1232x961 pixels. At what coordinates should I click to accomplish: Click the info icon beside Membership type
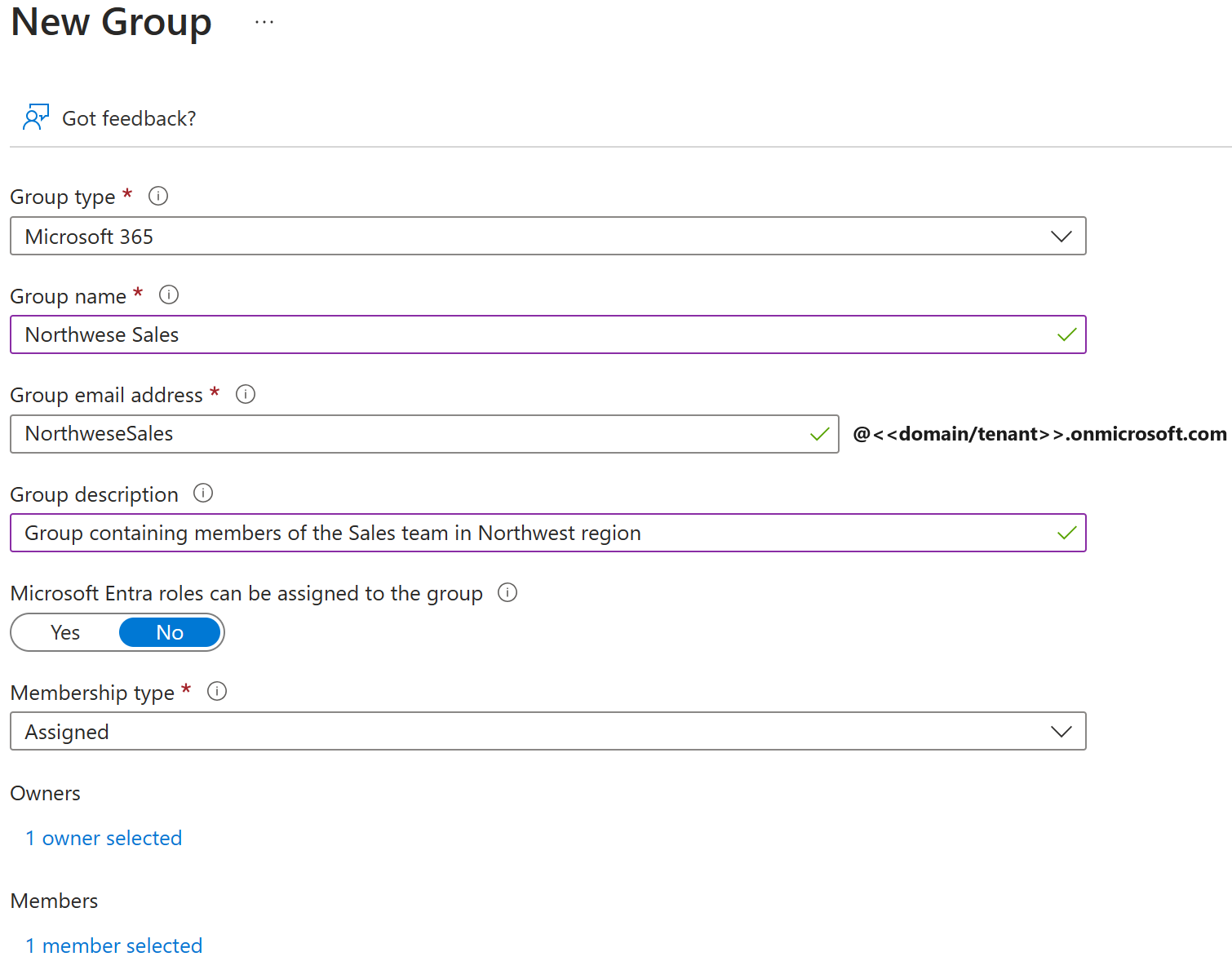tap(217, 691)
